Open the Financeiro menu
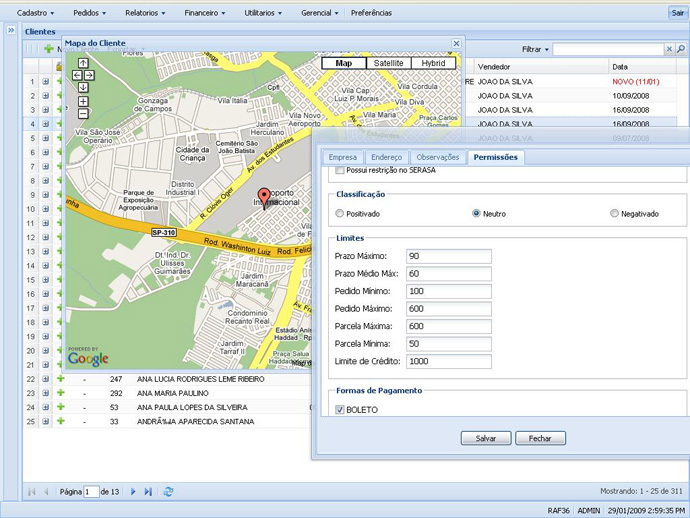Screen dimensions: 690x518 204,13
